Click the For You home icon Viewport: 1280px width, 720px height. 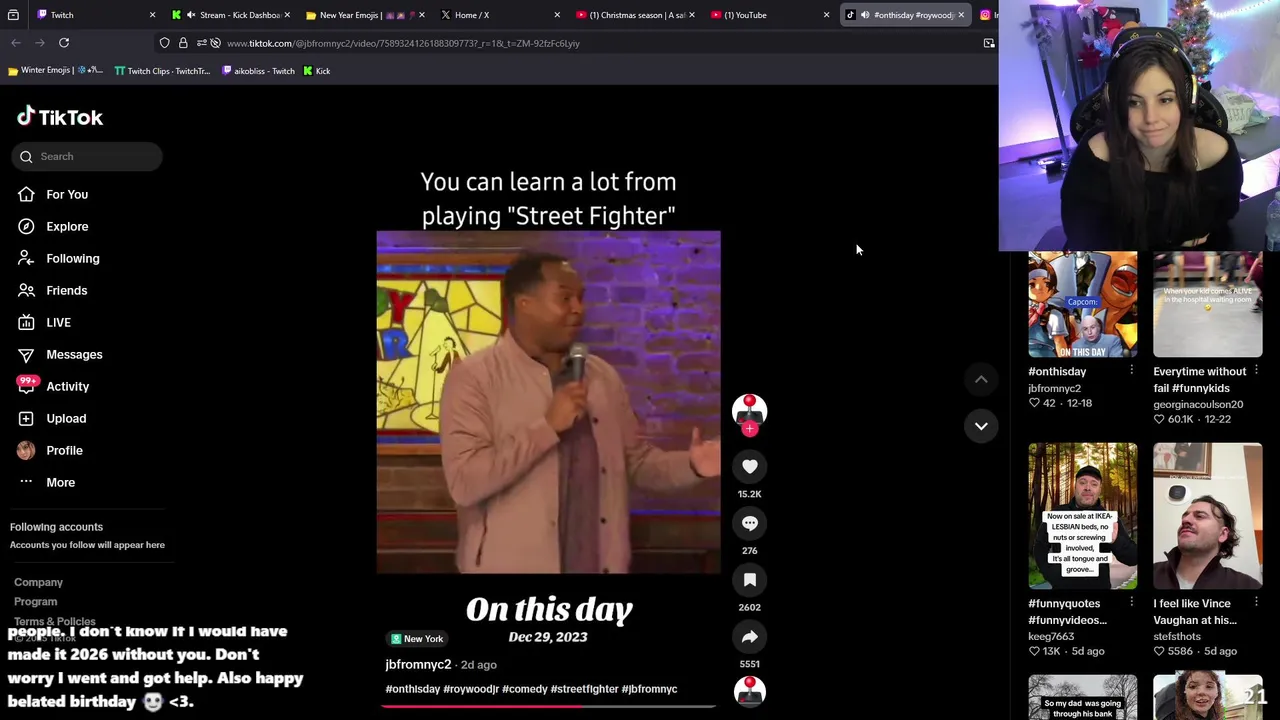[26, 194]
